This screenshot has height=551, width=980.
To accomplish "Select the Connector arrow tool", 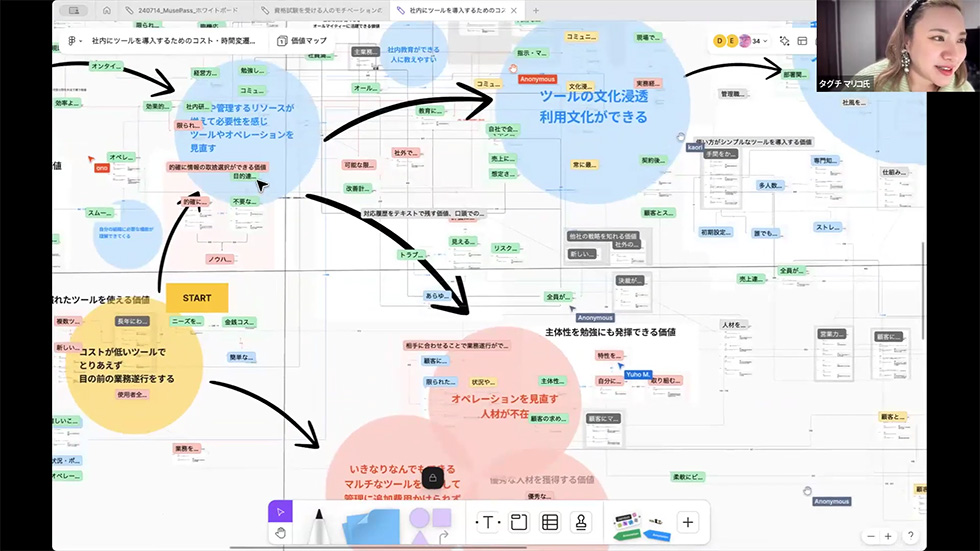I will (x=444, y=536).
